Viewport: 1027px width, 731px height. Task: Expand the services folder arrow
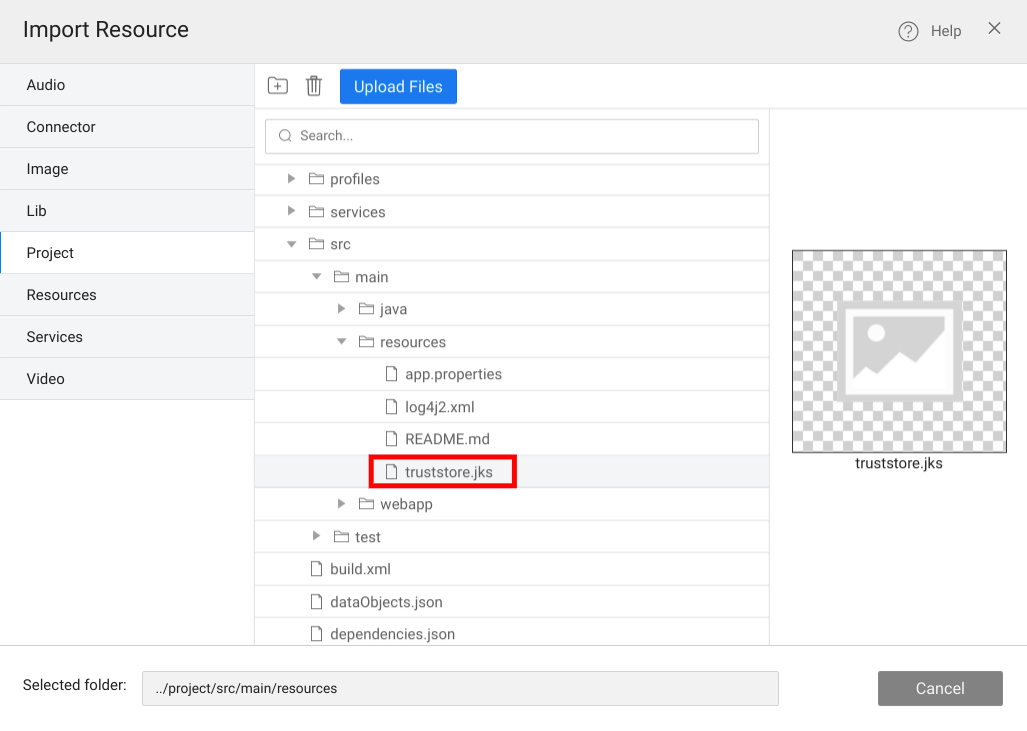[291, 212]
